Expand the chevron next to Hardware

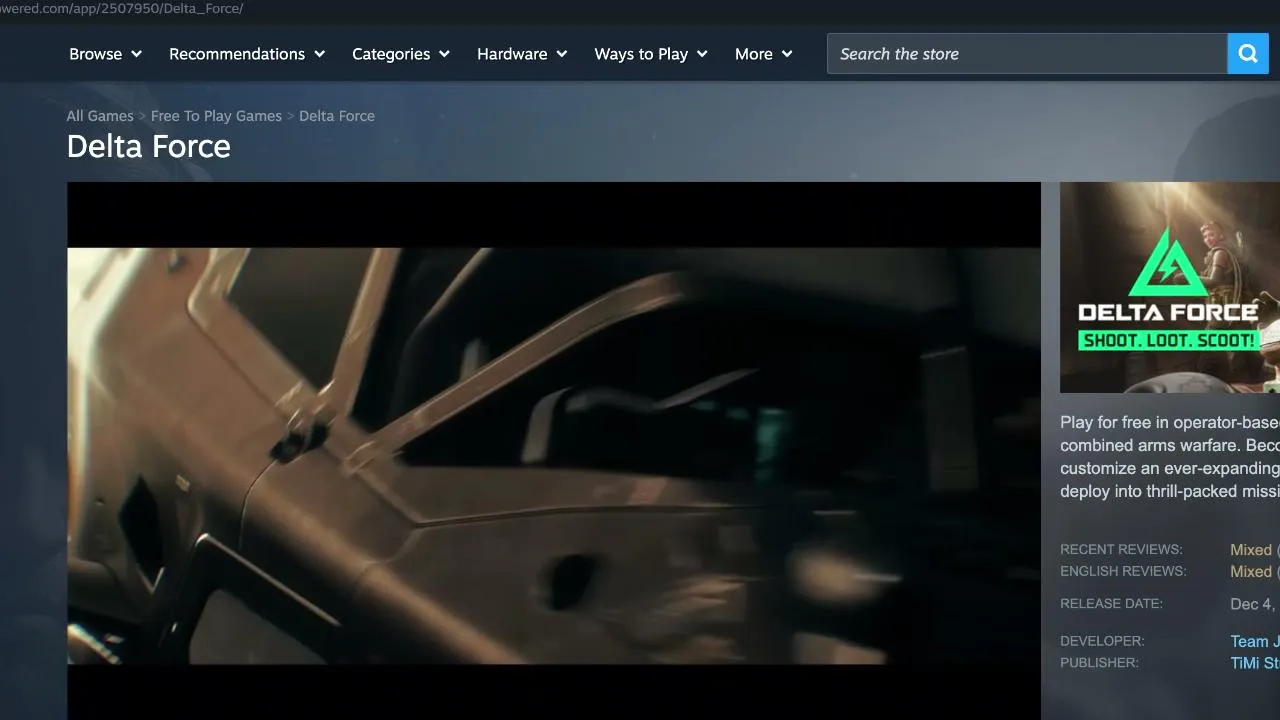pyautogui.click(x=562, y=54)
